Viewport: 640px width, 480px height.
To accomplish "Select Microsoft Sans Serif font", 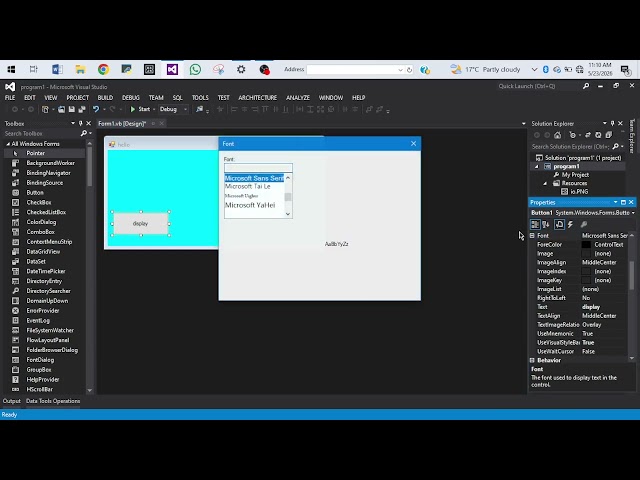I will pyautogui.click(x=254, y=178).
